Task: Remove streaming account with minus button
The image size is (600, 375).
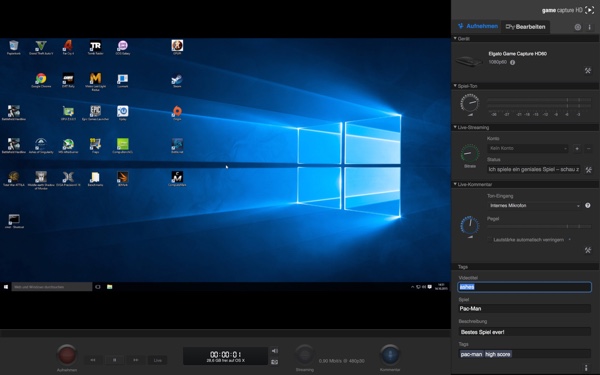Action: click(589, 148)
